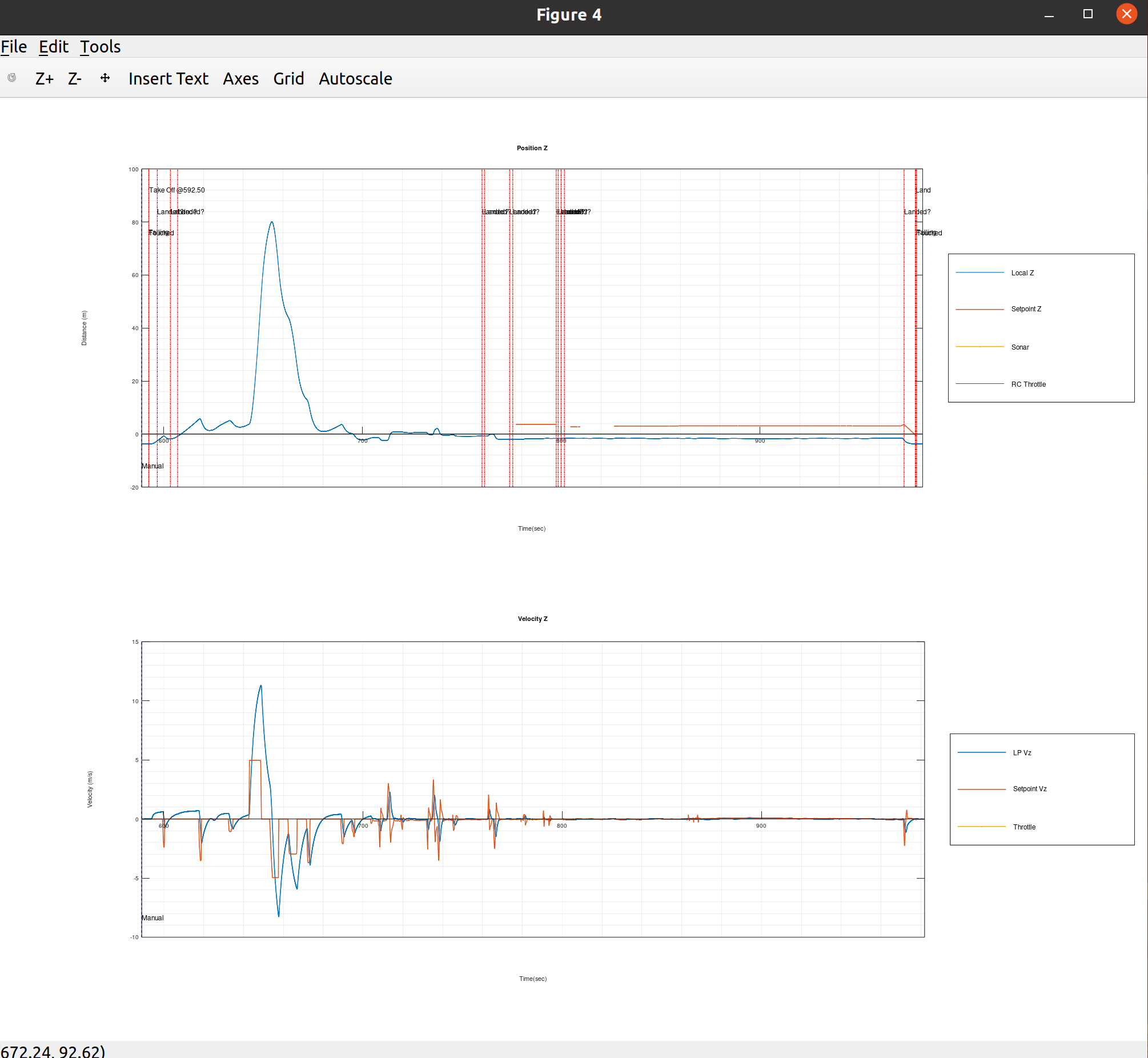Maximize the Figure 4 window

coord(1087,14)
